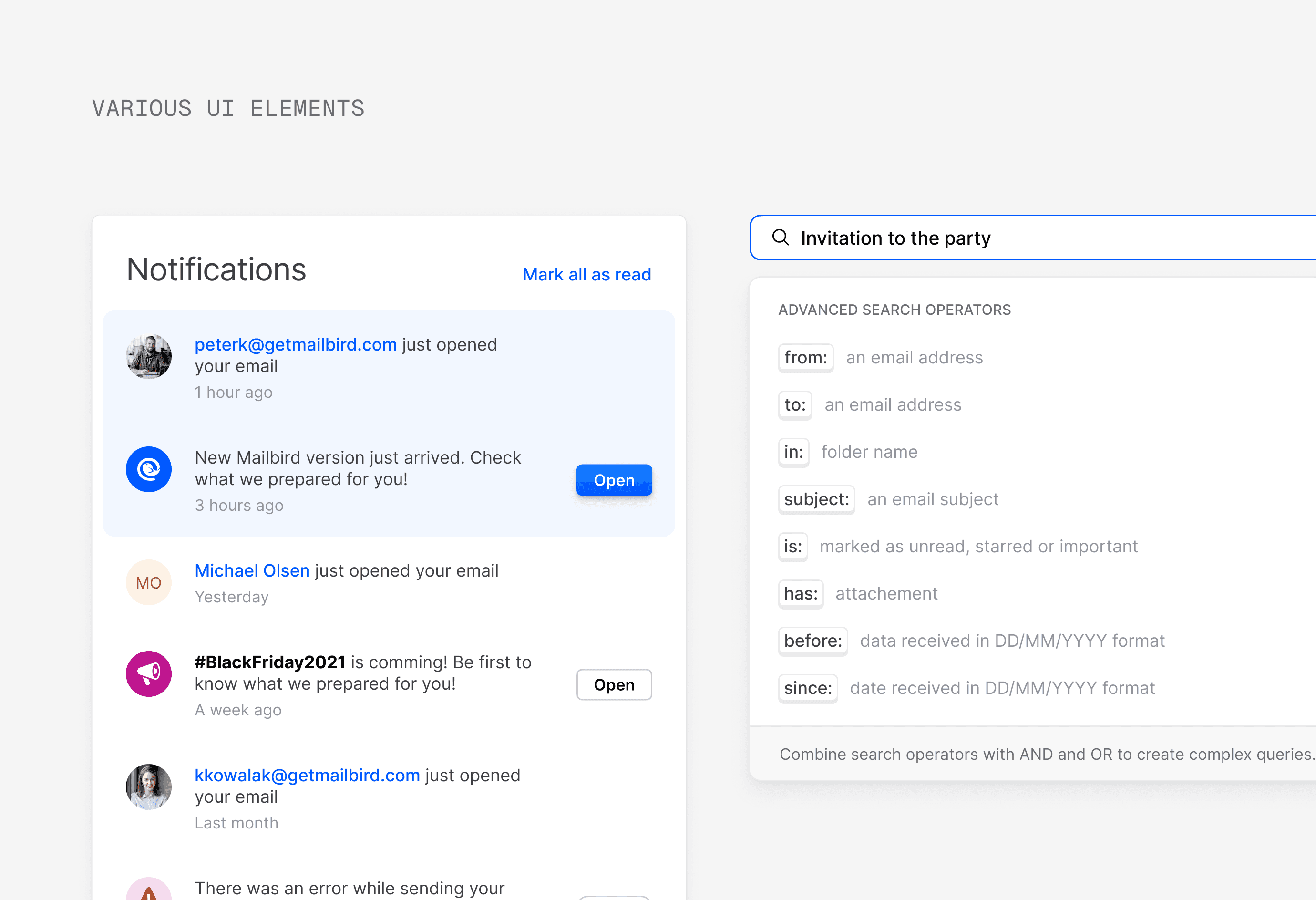This screenshot has width=1316, height=900.
Task: Click kkowalak@getmailbird.com link
Action: 308,776
